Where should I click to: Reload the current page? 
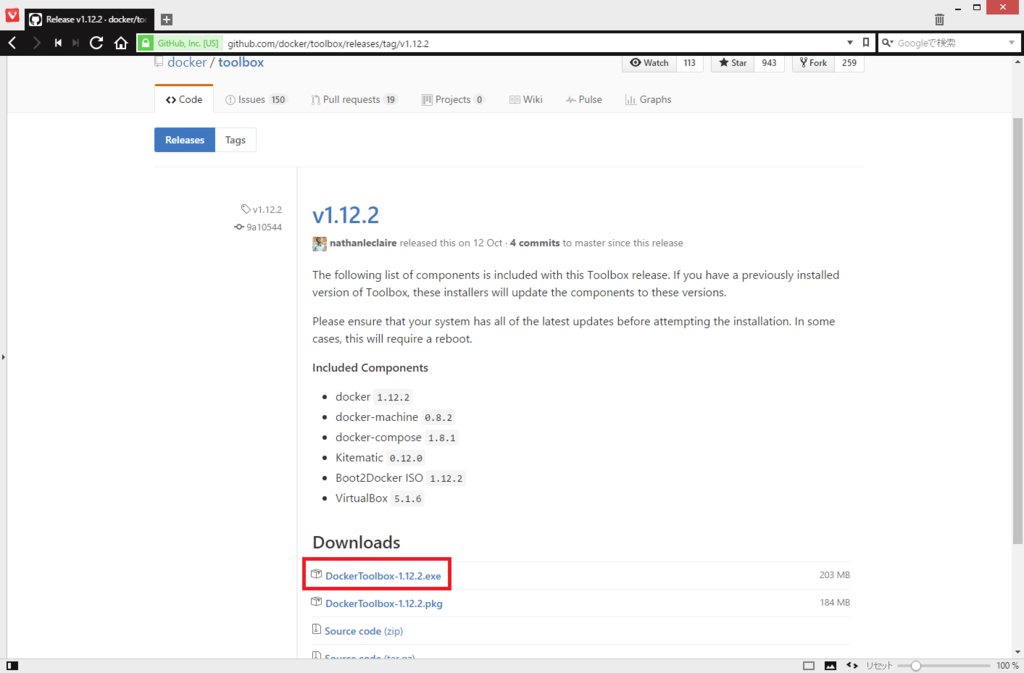[97, 43]
